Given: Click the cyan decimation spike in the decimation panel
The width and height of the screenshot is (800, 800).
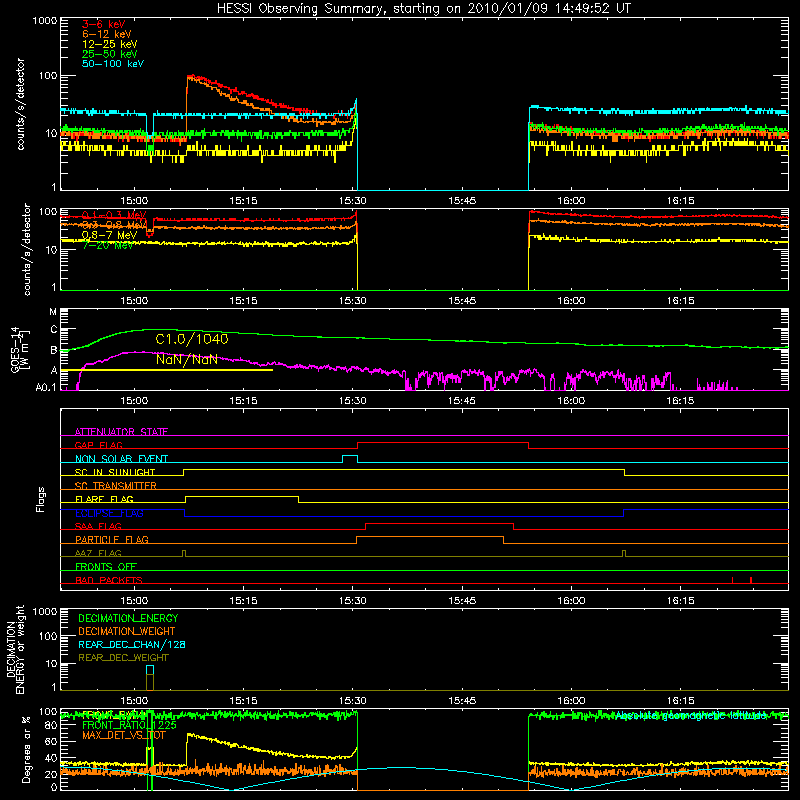Looking at the screenshot, I should click(x=149, y=670).
